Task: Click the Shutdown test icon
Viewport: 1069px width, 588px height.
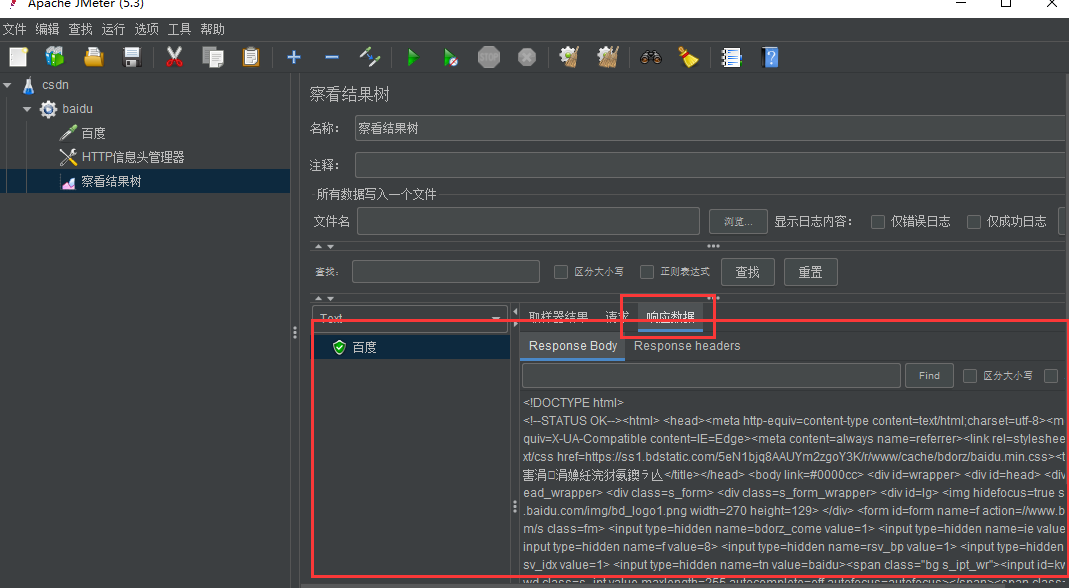Action: click(527, 57)
